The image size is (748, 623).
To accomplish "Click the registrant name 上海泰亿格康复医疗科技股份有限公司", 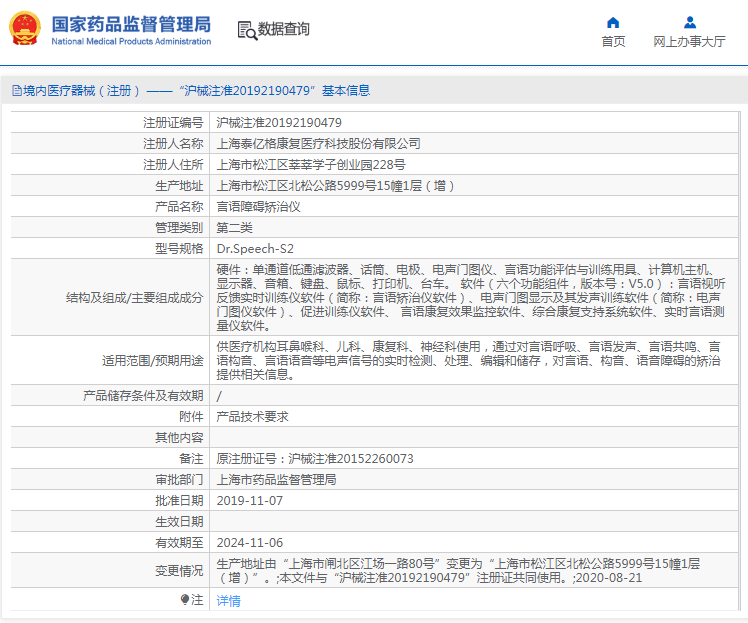I will 318,144.
